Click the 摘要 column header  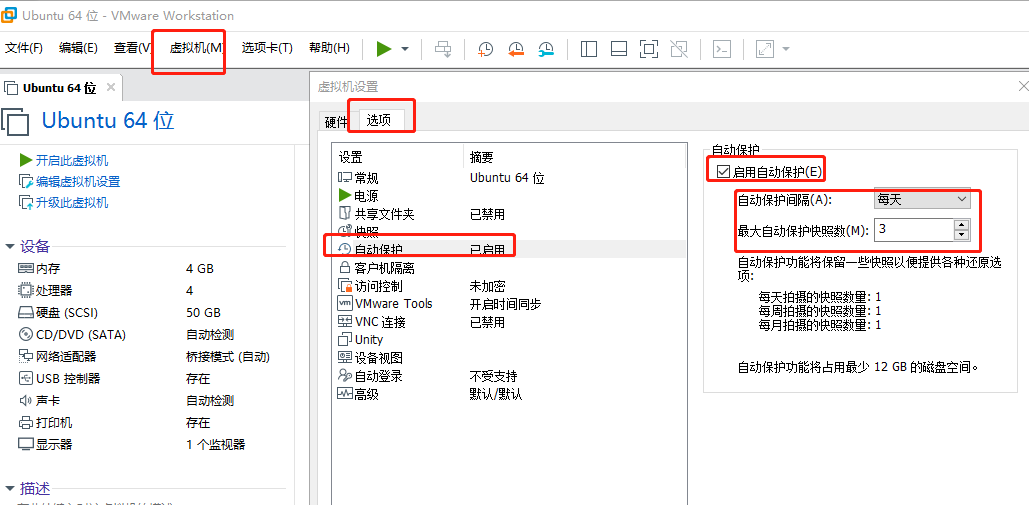tap(575, 157)
